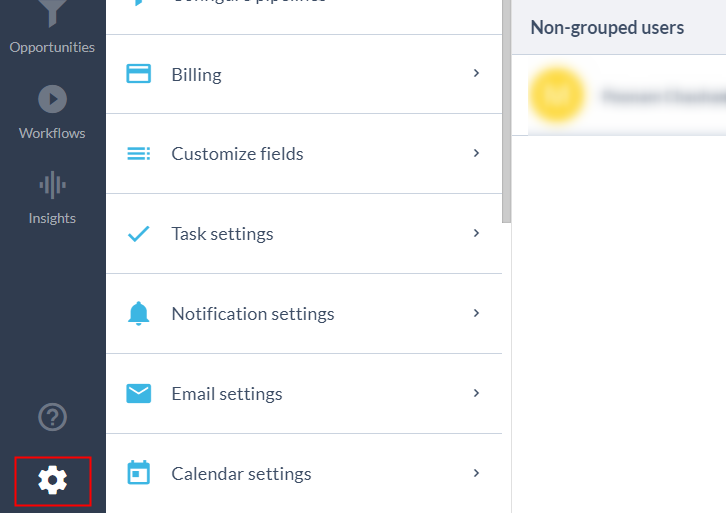Select the blurred non-grouped user avatar
The width and height of the screenshot is (726, 513).
(x=556, y=96)
